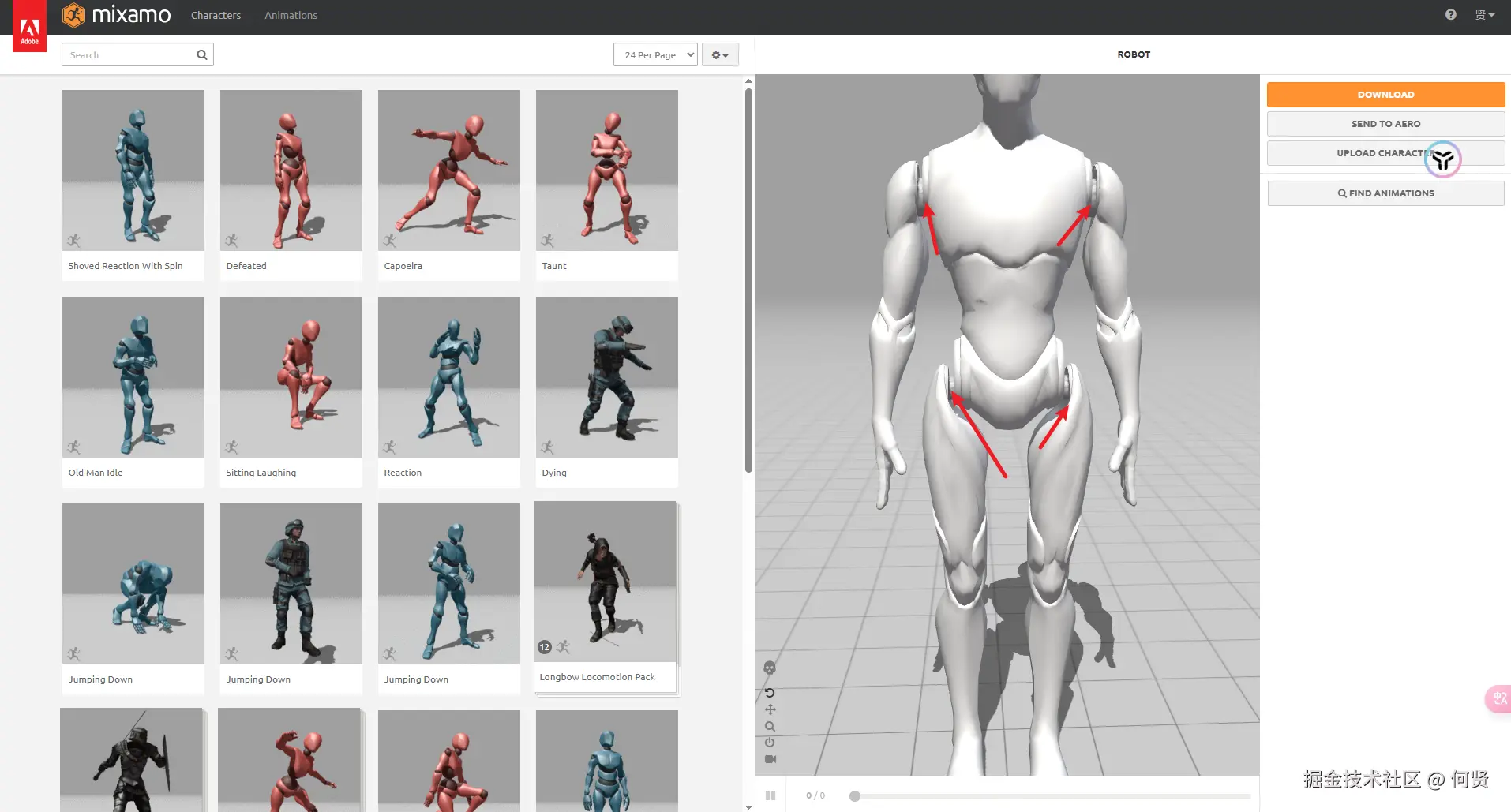This screenshot has height=812, width=1511.
Task: Select the Capoeira animation thumbnail
Action: 449,170
